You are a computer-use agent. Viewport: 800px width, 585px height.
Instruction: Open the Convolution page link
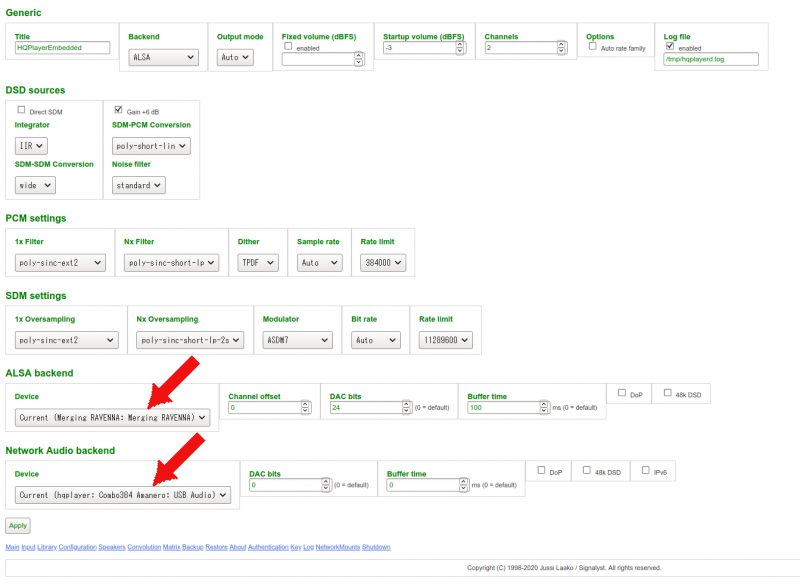click(144, 548)
